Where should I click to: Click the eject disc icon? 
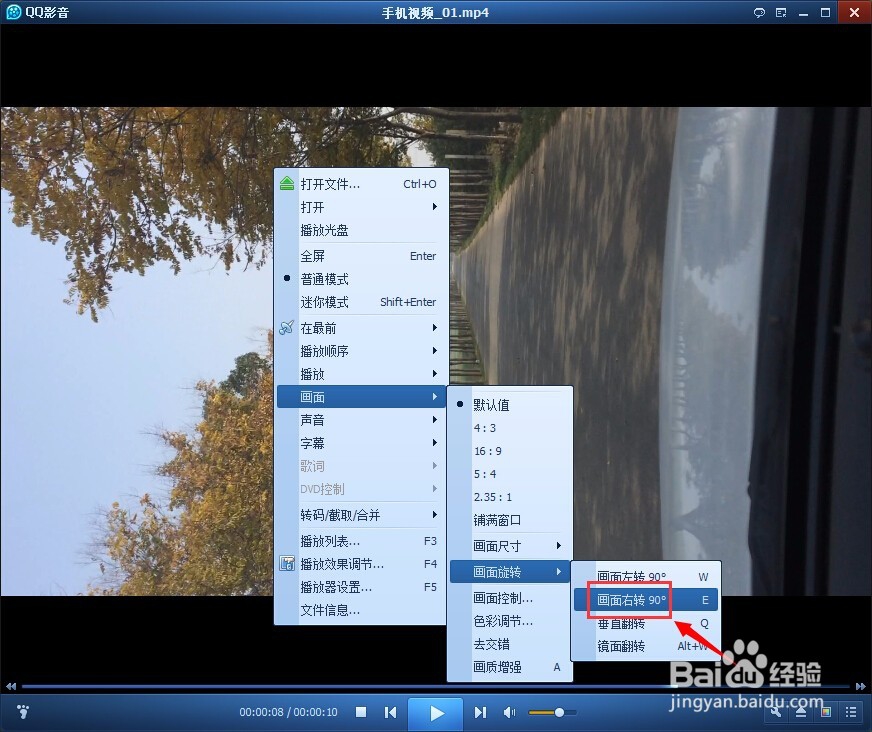pyautogui.click(x=801, y=712)
